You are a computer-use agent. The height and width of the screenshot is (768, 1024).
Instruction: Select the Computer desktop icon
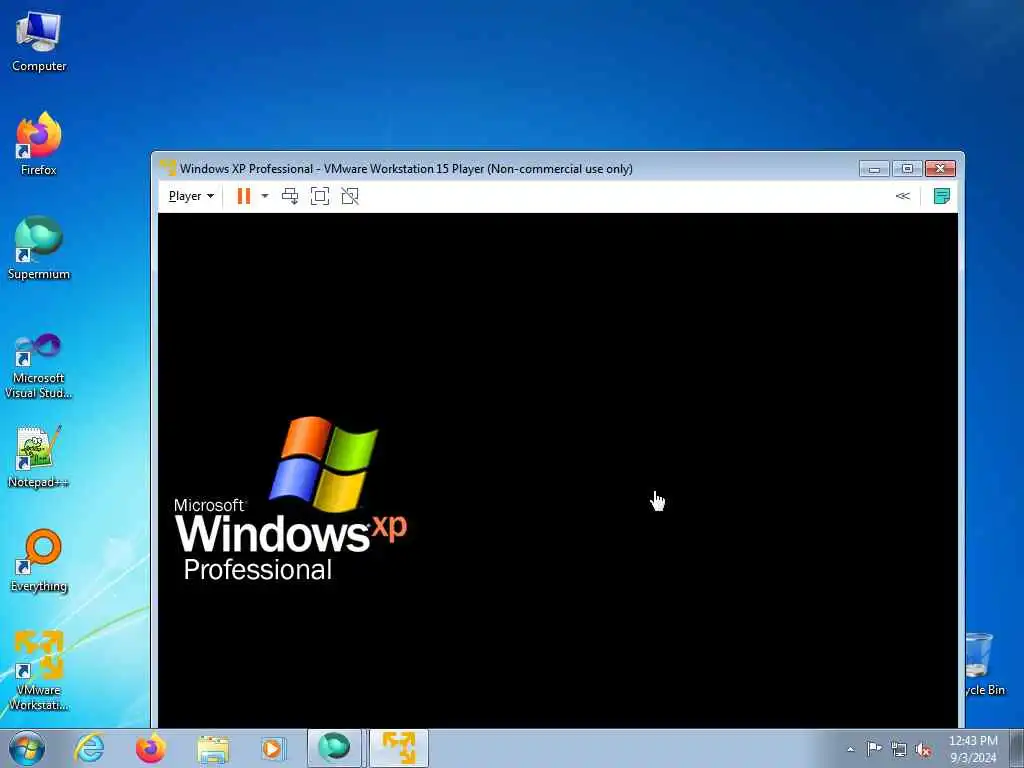pos(39,42)
